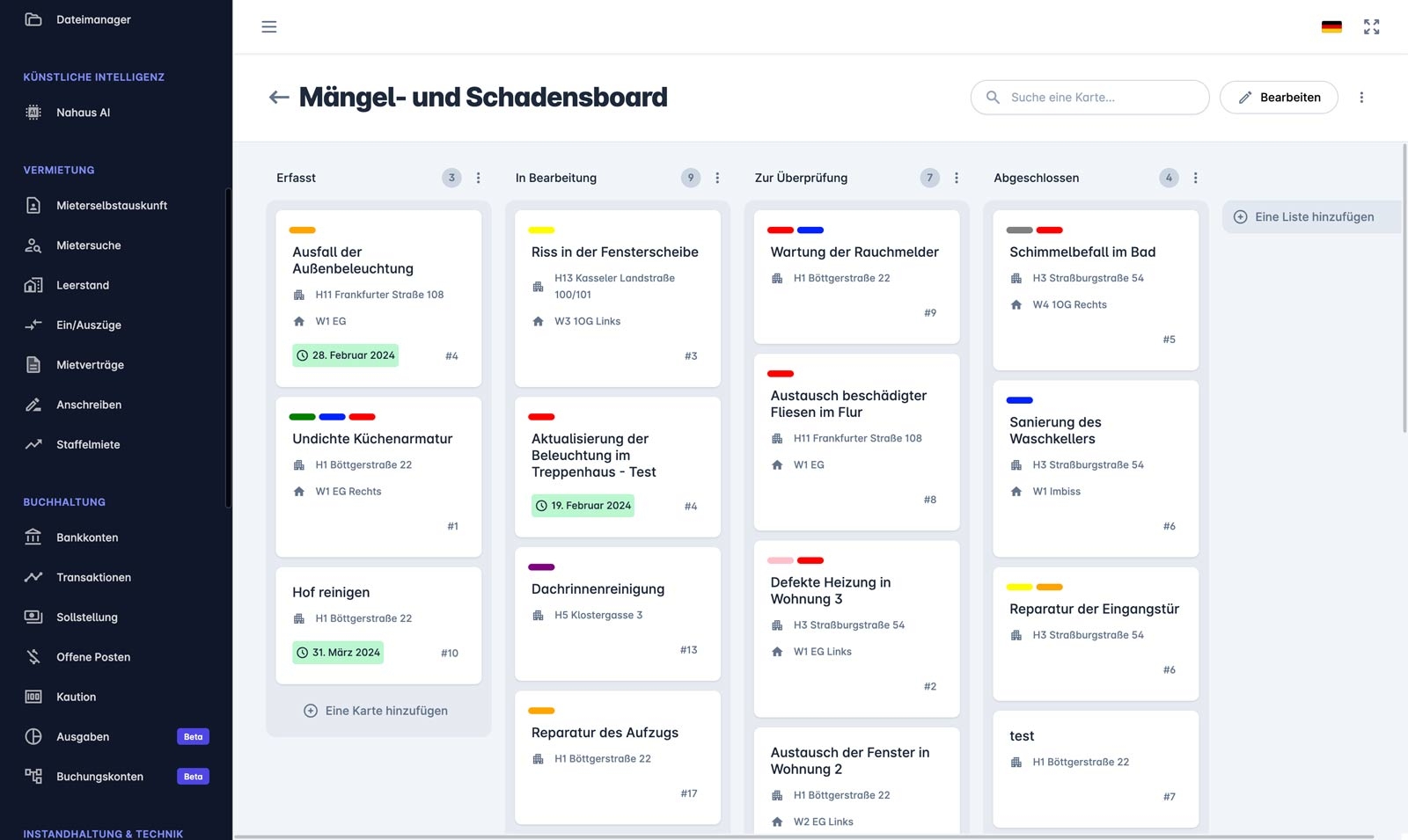Open Zur Überprüfung list options menu
Screen dimensions: 1408x840
[x=957, y=178]
